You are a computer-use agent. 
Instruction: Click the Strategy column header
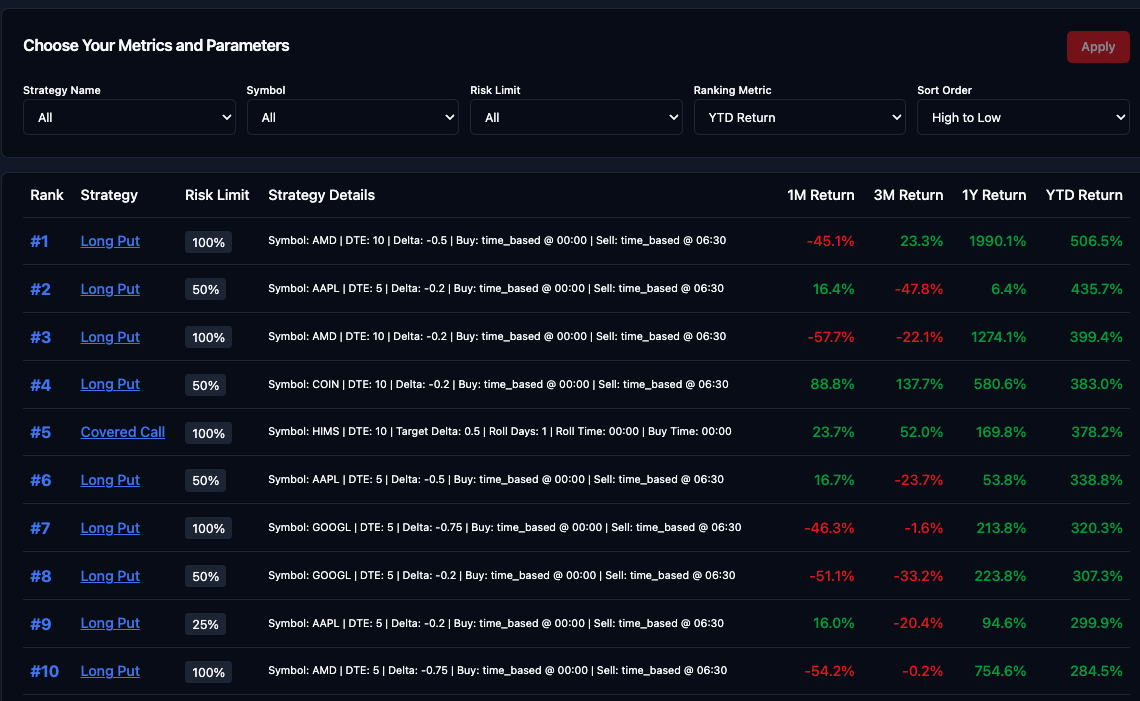point(109,195)
